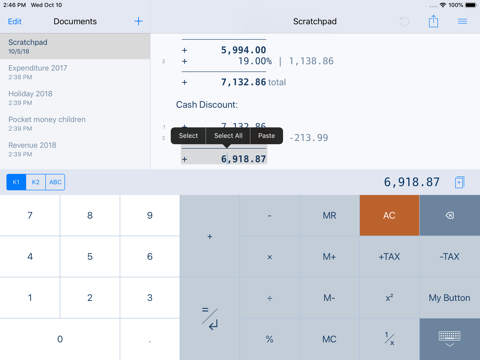The image size is (480, 360).
Task: Tap the large plus key
Action: (210, 236)
